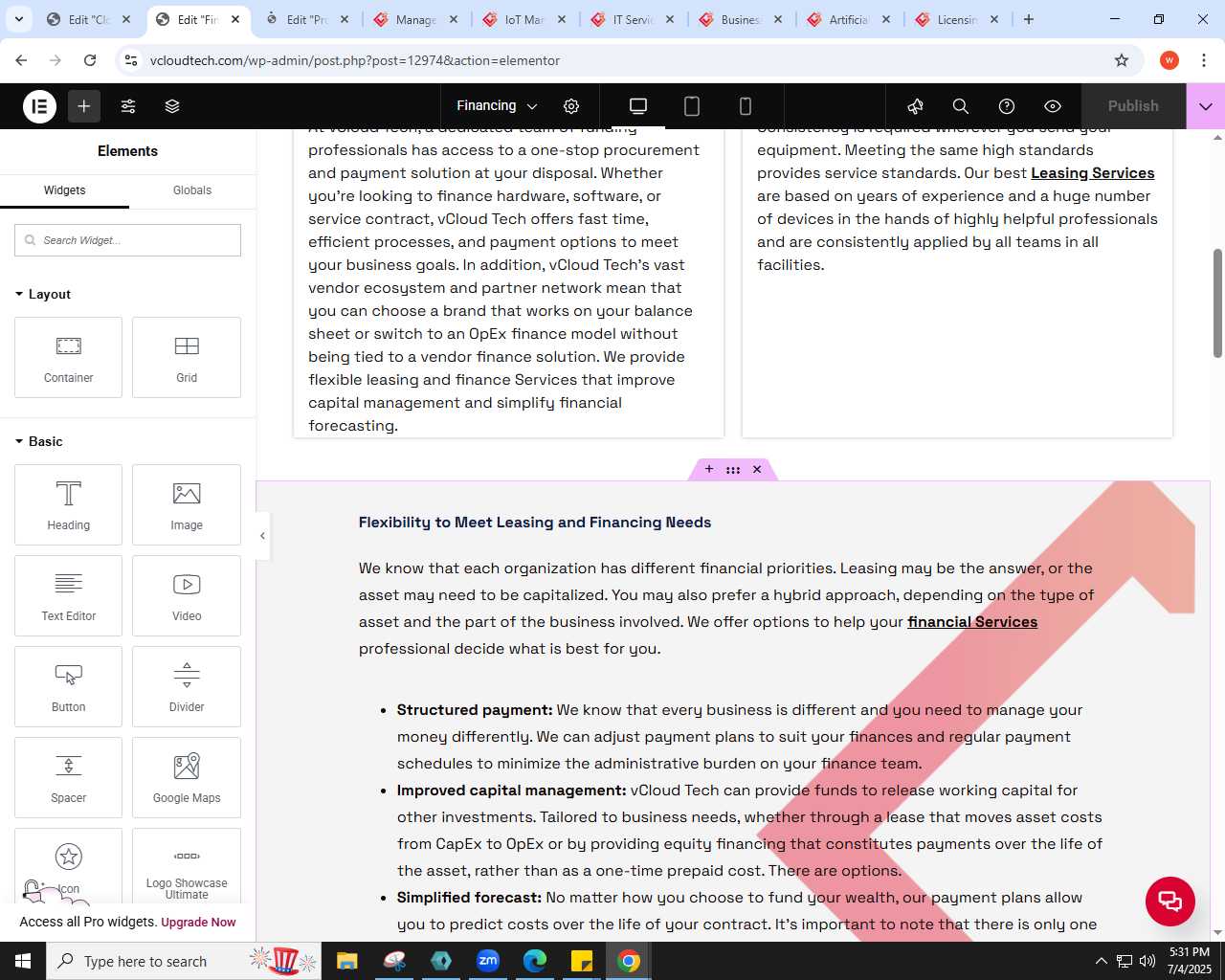The width and height of the screenshot is (1225, 980).
Task: Open the Financing page dropdown
Action: click(497, 106)
